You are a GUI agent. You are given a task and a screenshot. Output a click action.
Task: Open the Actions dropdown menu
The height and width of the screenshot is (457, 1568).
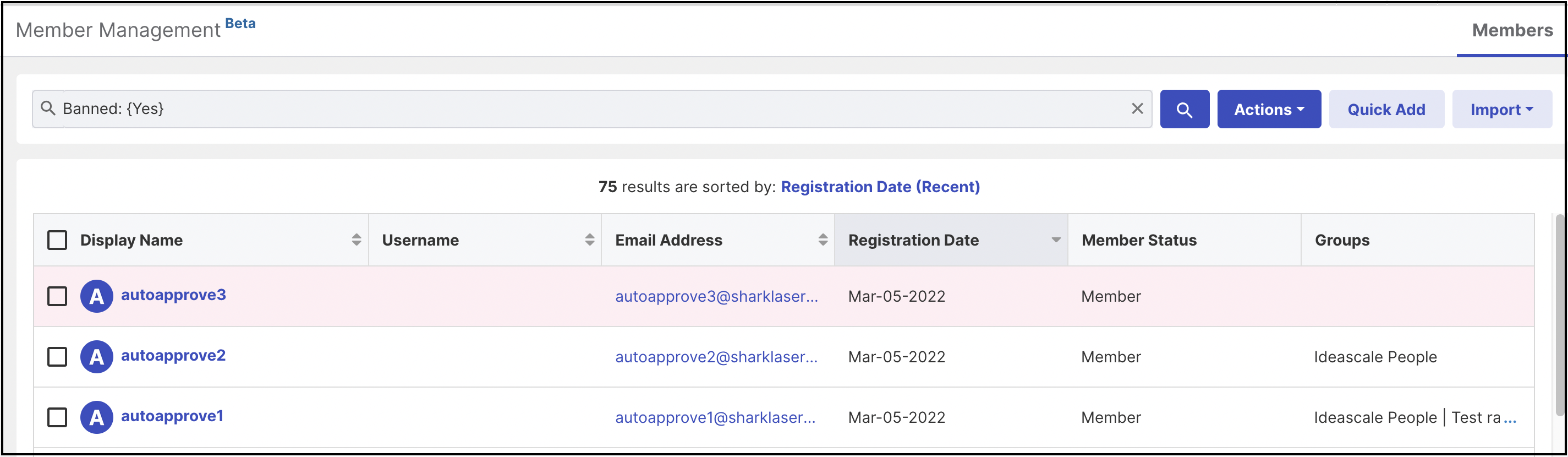pyautogui.click(x=1269, y=109)
